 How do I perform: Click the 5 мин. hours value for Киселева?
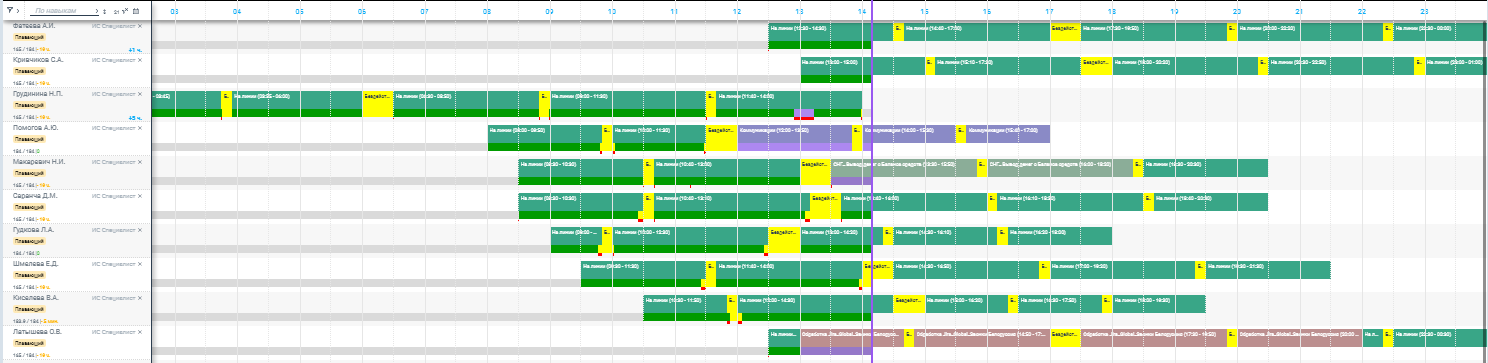tap(50, 321)
